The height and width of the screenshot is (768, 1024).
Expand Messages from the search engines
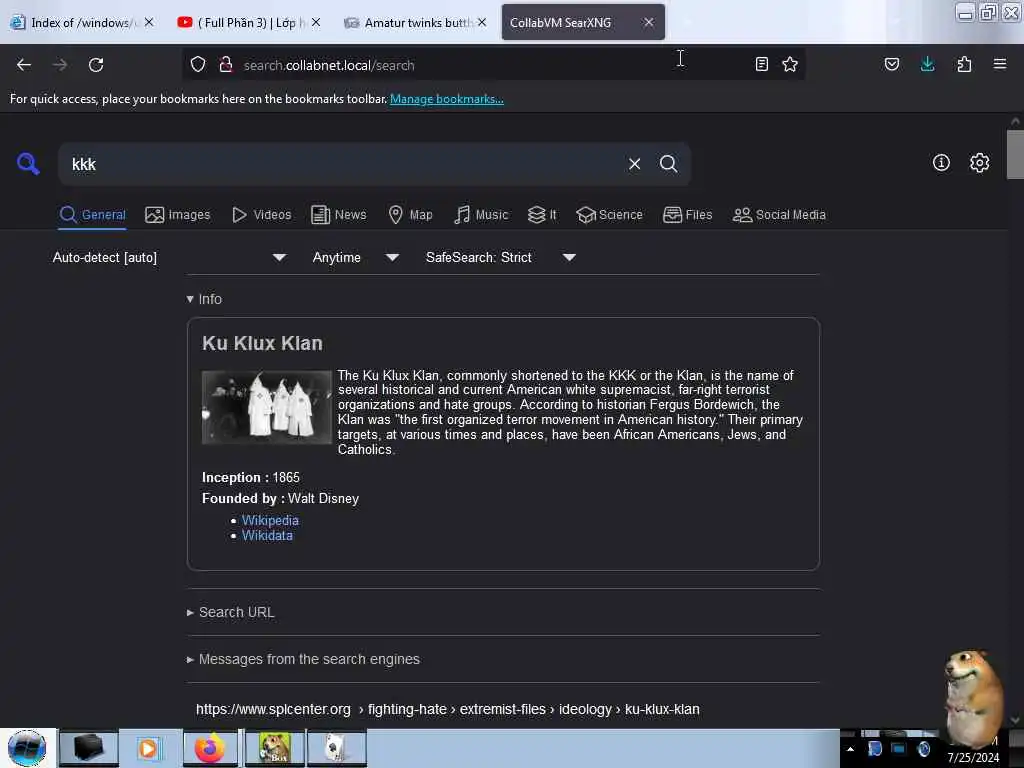(303, 660)
